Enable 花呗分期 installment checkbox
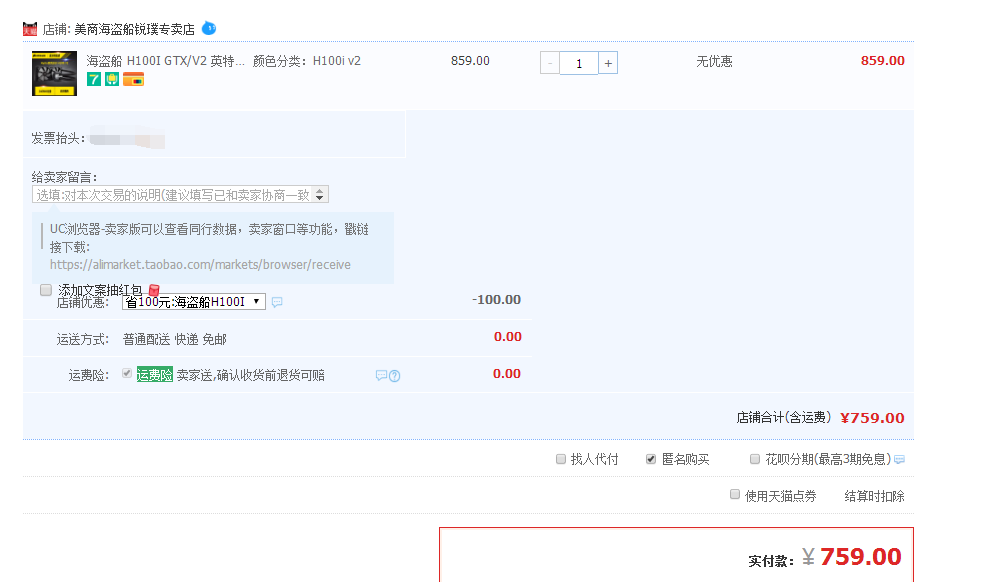The width and height of the screenshot is (996, 582). (755, 459)
